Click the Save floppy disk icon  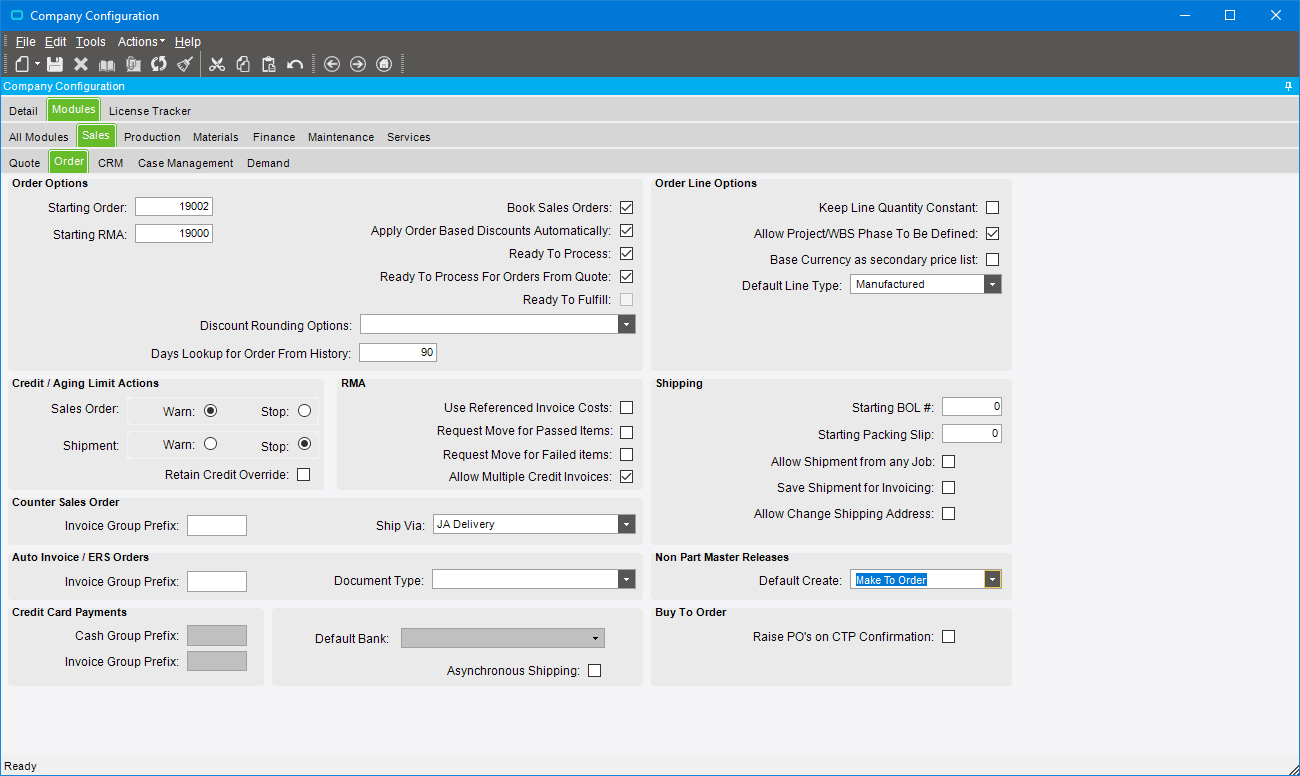pyautogui.click(x=55, y=64)
